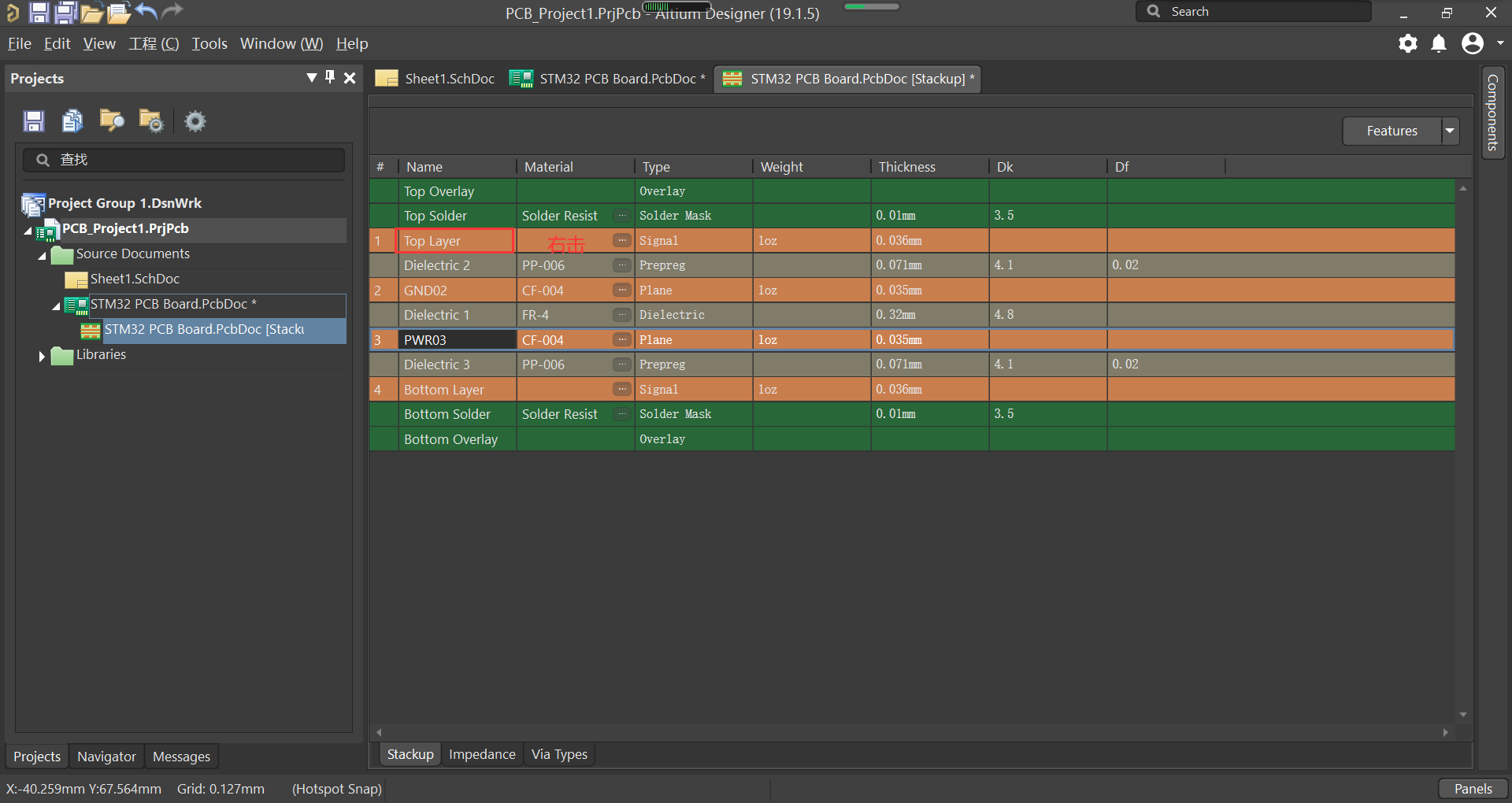Click the 查找 search box in Projects
The height and width of the screenshot is (803, 1512).
tap(183, 160)
